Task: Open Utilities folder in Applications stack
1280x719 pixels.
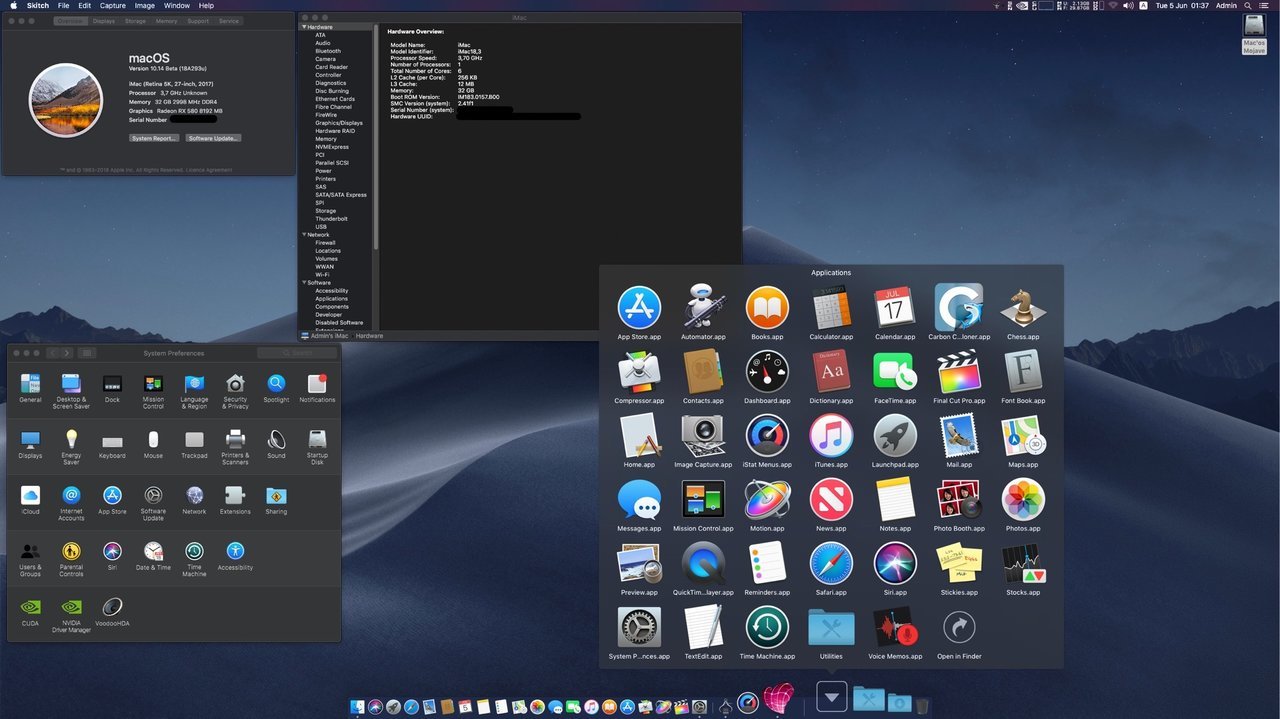Action: [831, 632]
